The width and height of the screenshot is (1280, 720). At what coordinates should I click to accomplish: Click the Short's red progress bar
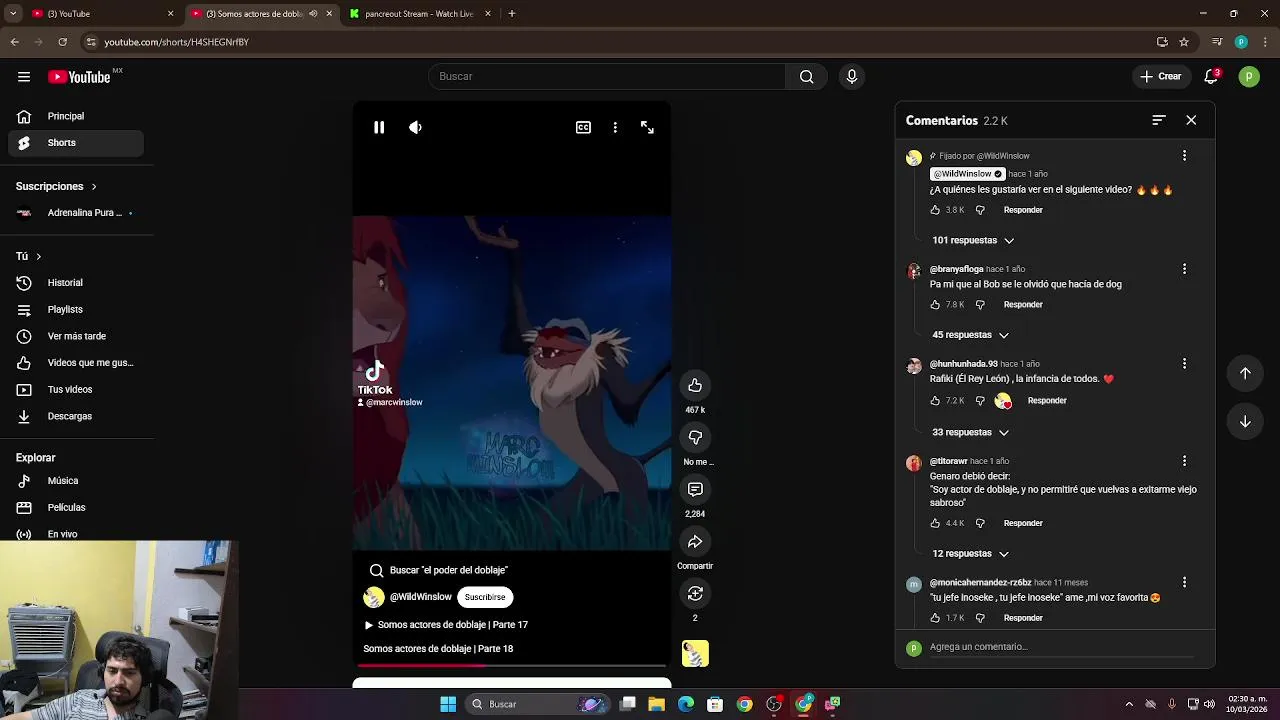click(x=512, y=665)
